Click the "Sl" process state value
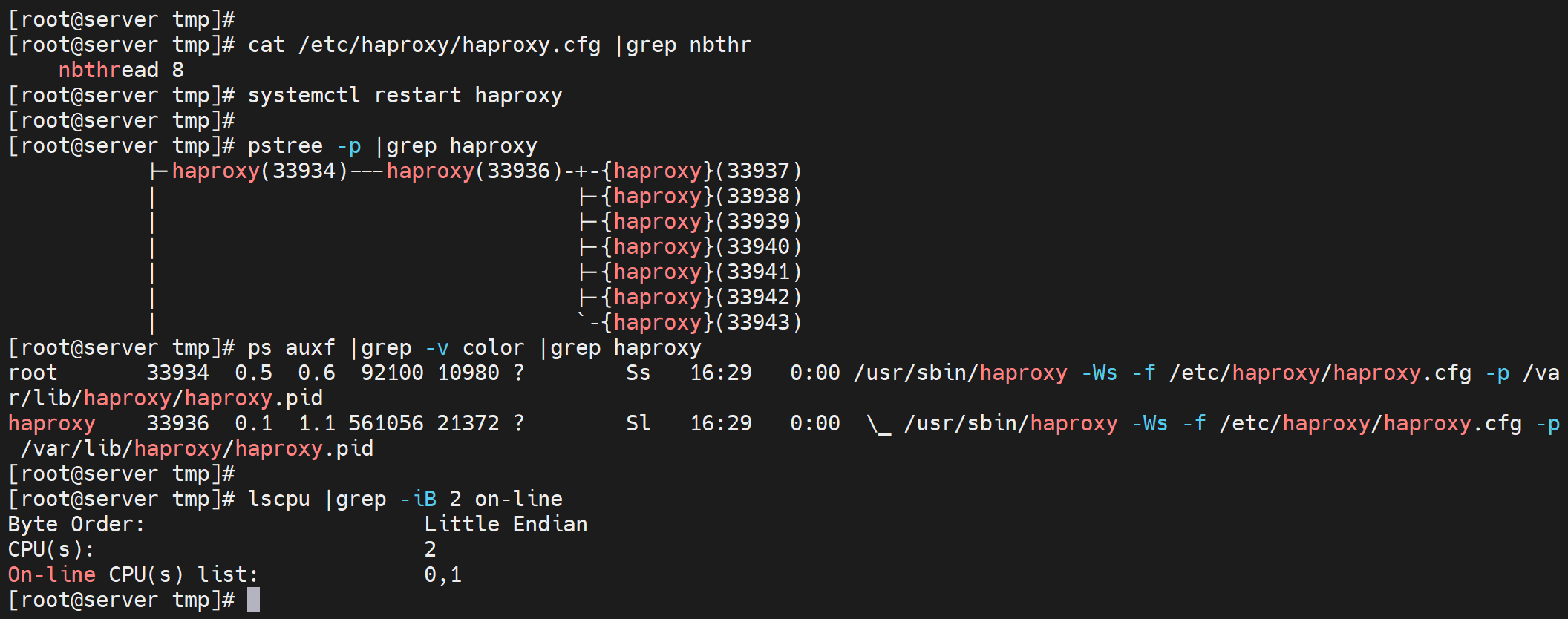 pos(638,423)
